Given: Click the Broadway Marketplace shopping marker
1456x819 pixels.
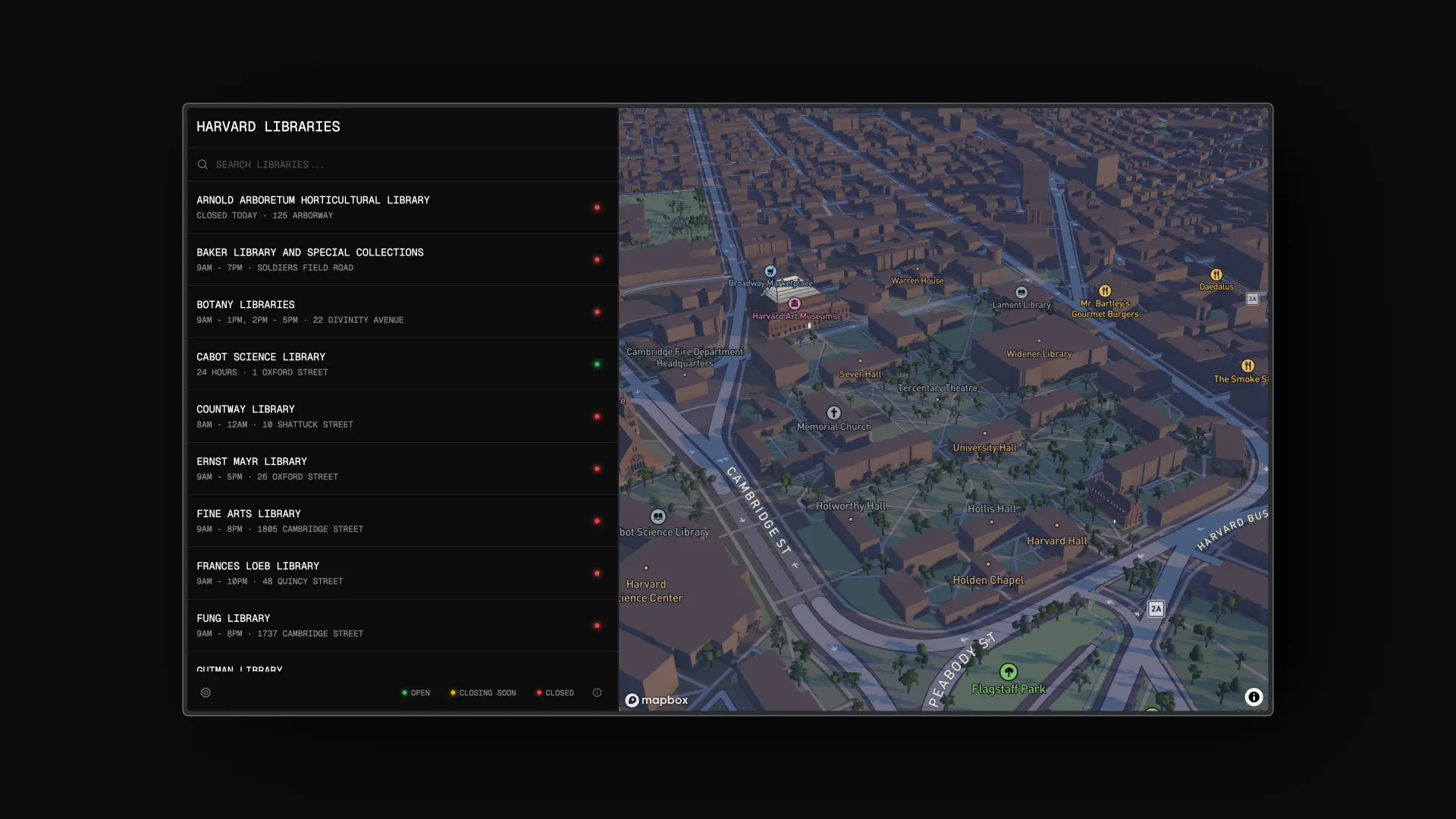Looking at the screenshot, I should (x=770, y=271).
